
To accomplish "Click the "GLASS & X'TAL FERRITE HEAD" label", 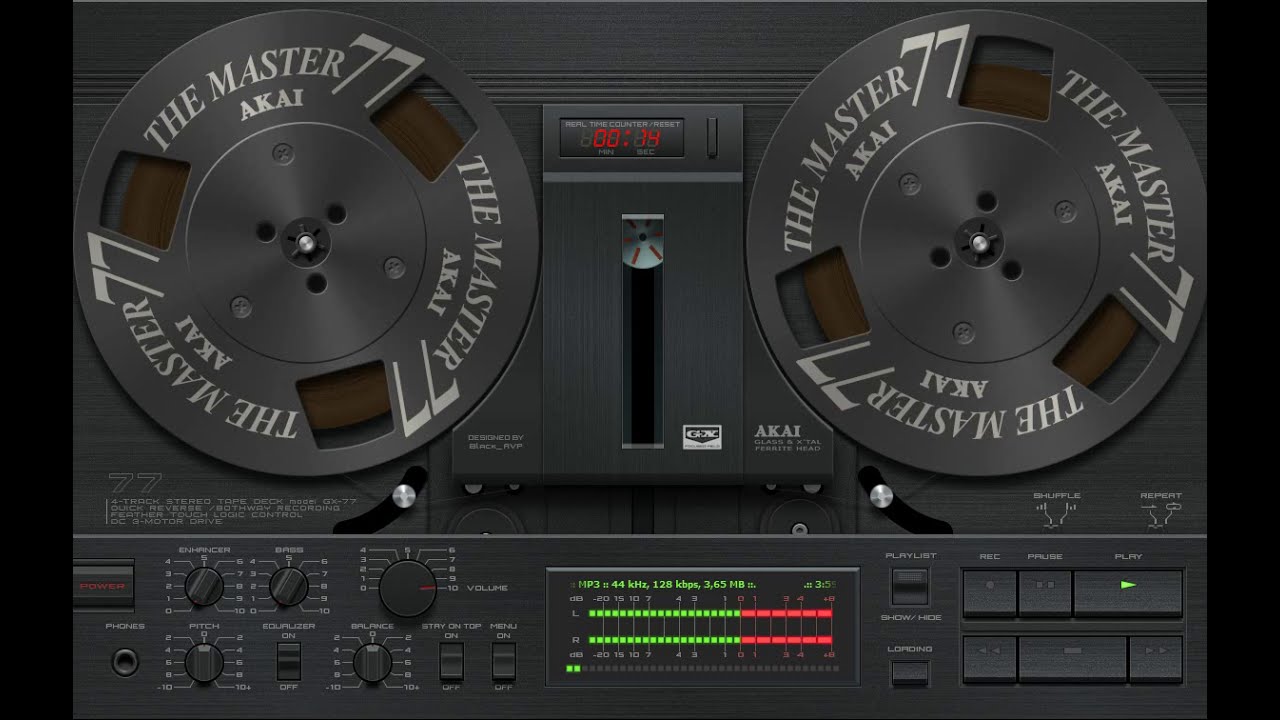I will pos(788,444).
